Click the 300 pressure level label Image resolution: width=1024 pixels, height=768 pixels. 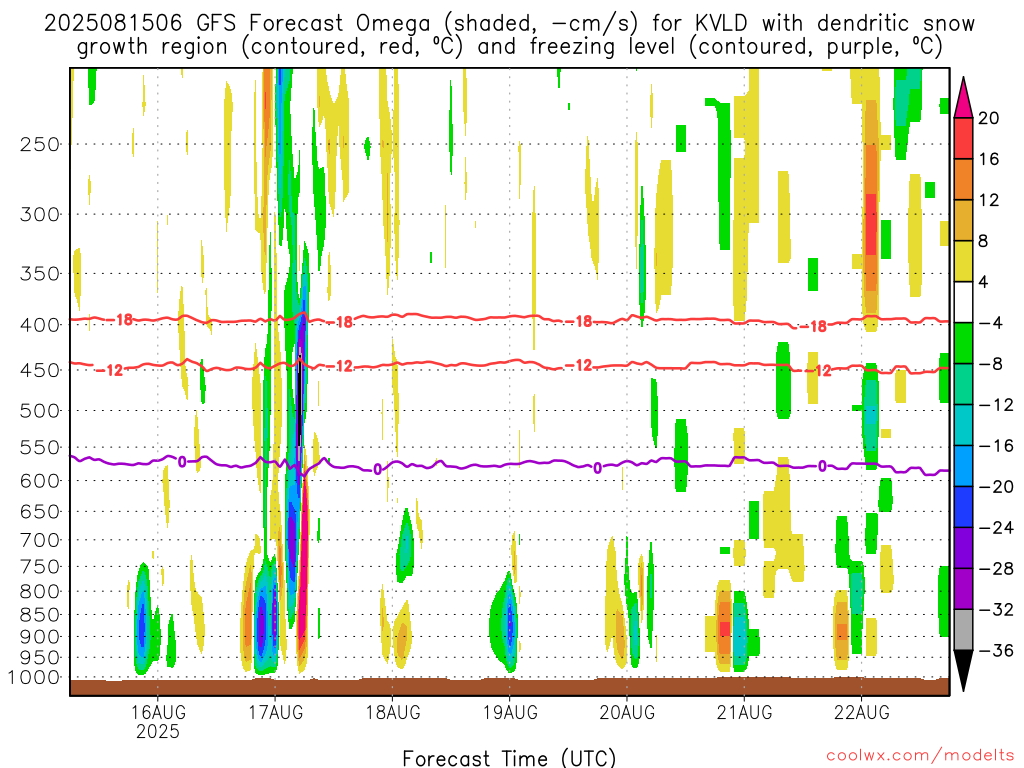(40, 214)
